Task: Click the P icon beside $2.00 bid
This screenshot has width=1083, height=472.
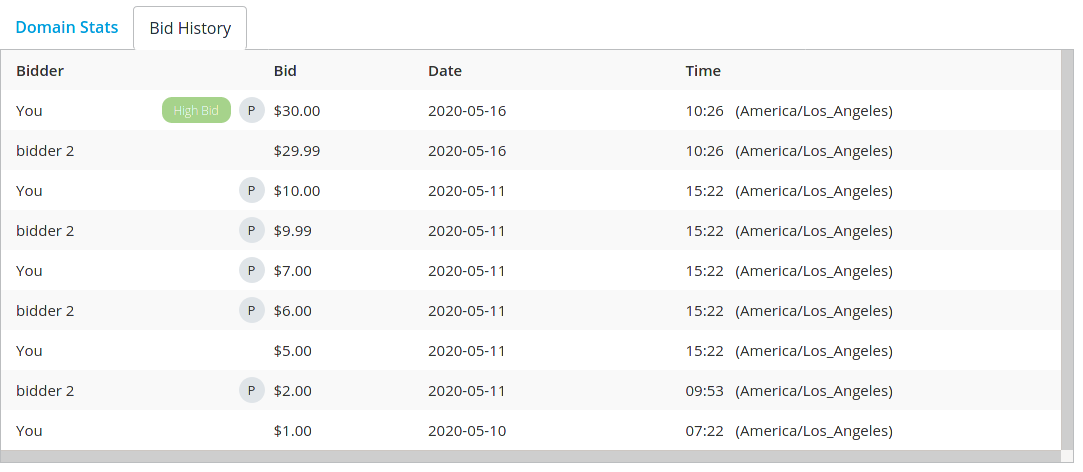Action: [x=252, y=390]
